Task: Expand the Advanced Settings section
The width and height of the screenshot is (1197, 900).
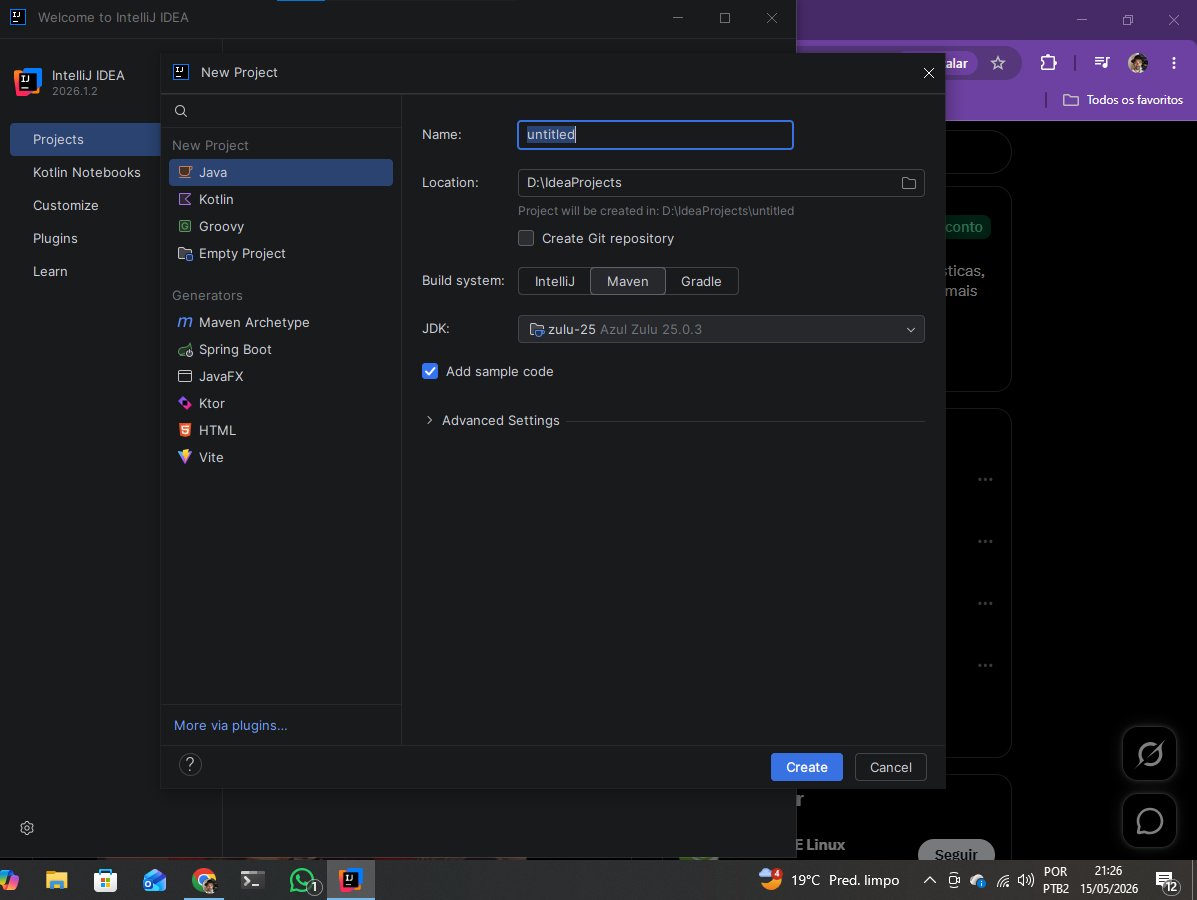Action: [x=429, y=420]
